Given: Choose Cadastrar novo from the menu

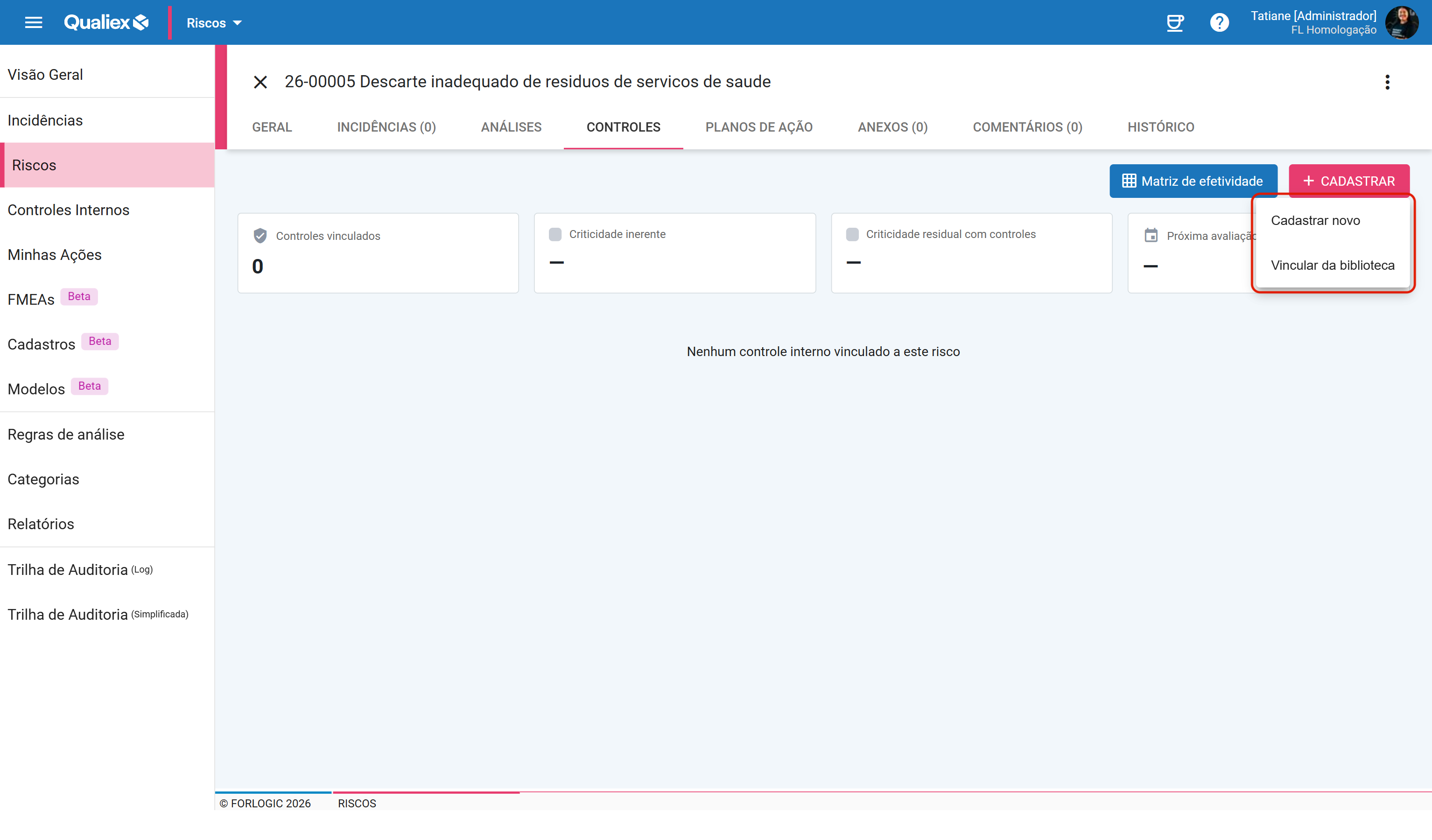Looking at the screenshot, I should (1333, 221).
